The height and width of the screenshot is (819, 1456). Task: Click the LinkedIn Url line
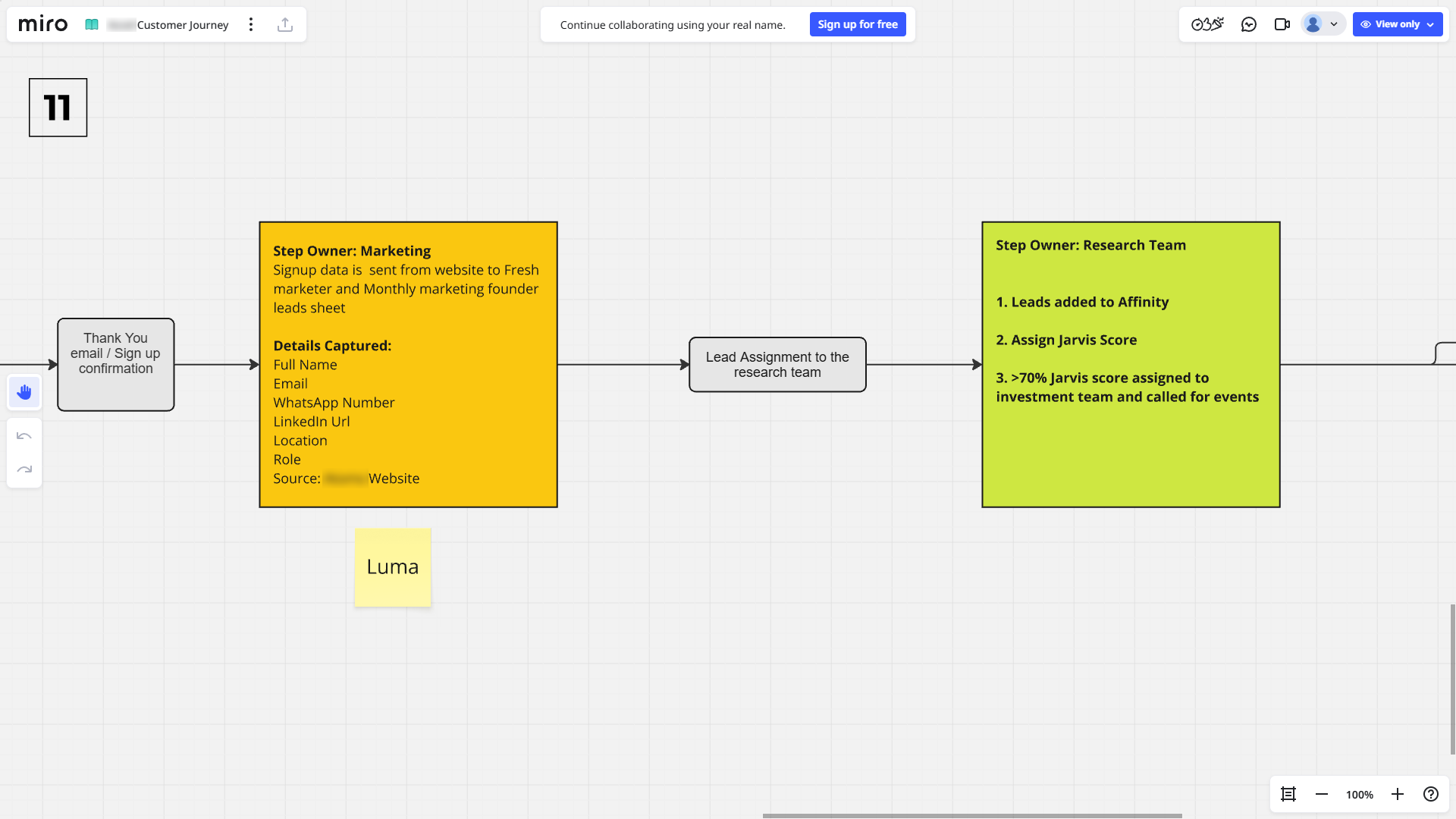click(x=312, y=422)
